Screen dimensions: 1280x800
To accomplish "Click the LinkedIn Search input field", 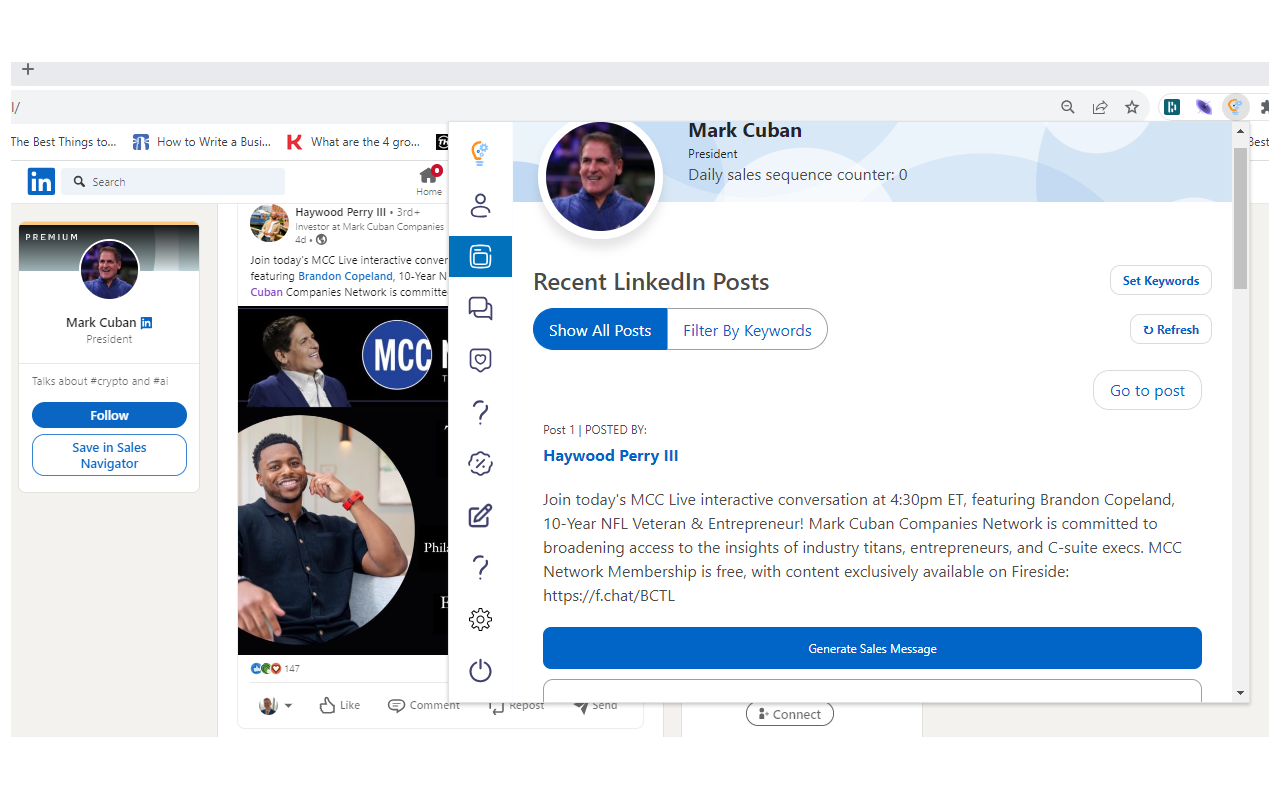I will click(x=180, y=182).
